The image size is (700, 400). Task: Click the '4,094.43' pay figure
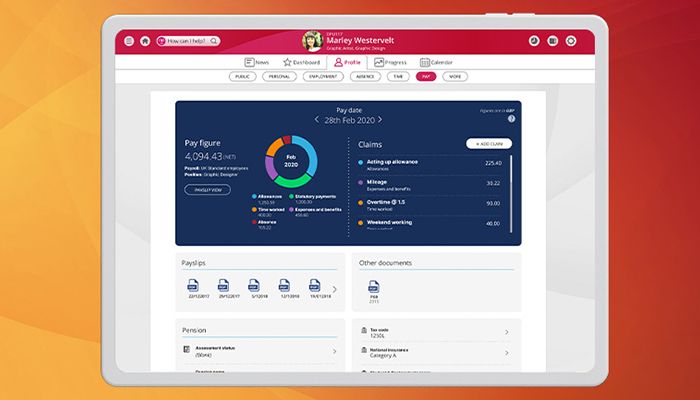(203, 156)
